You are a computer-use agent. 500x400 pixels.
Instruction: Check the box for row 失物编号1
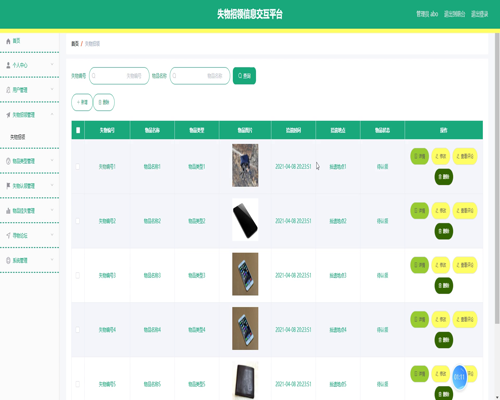pos(78,166)
